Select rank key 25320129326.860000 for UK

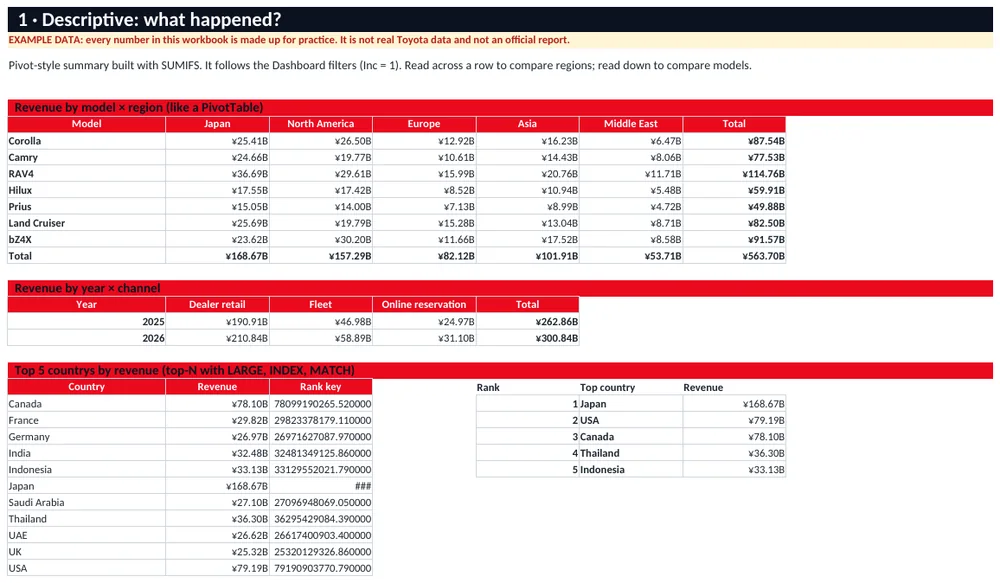pos(321,552)
